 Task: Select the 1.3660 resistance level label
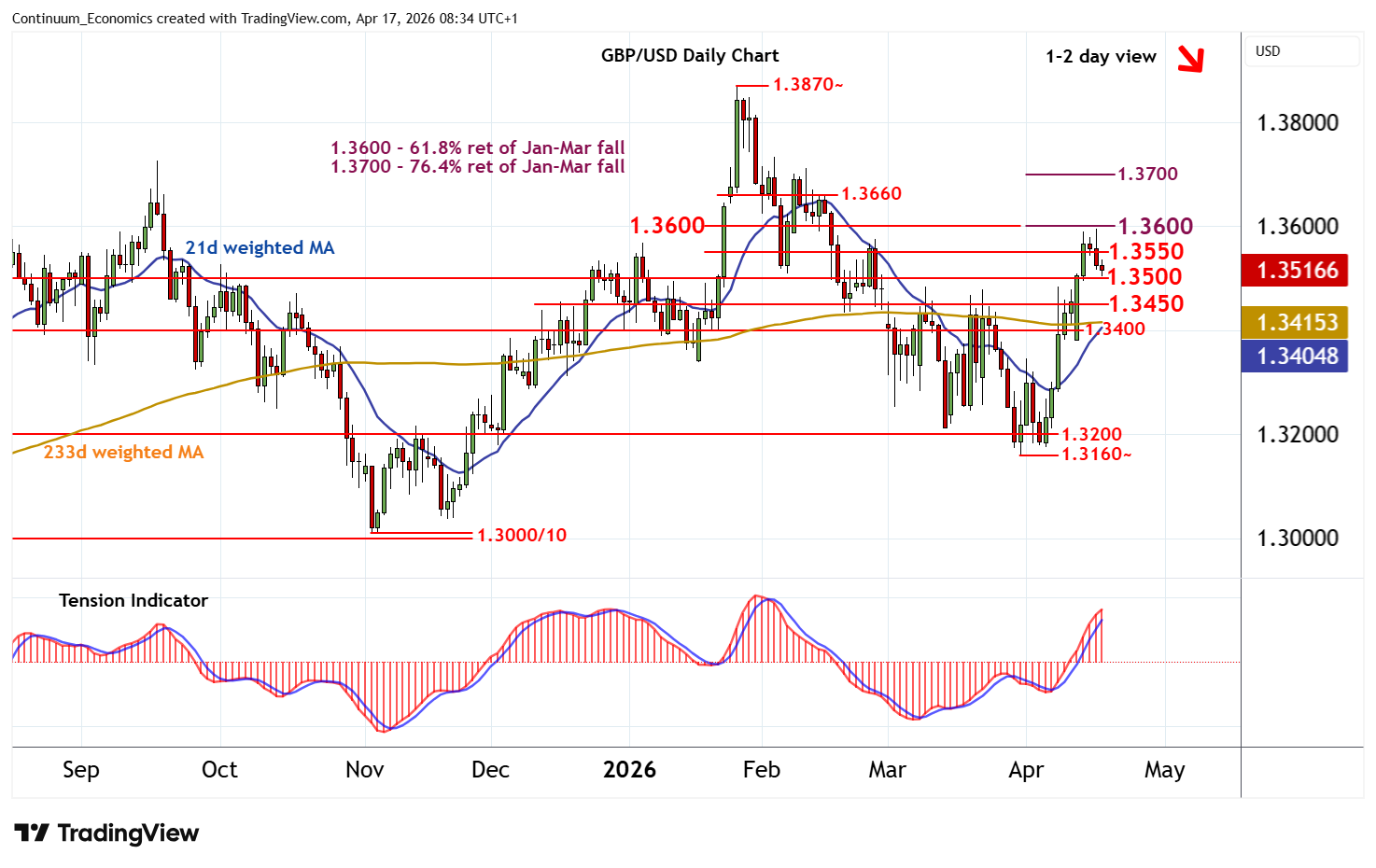(871, 194)
